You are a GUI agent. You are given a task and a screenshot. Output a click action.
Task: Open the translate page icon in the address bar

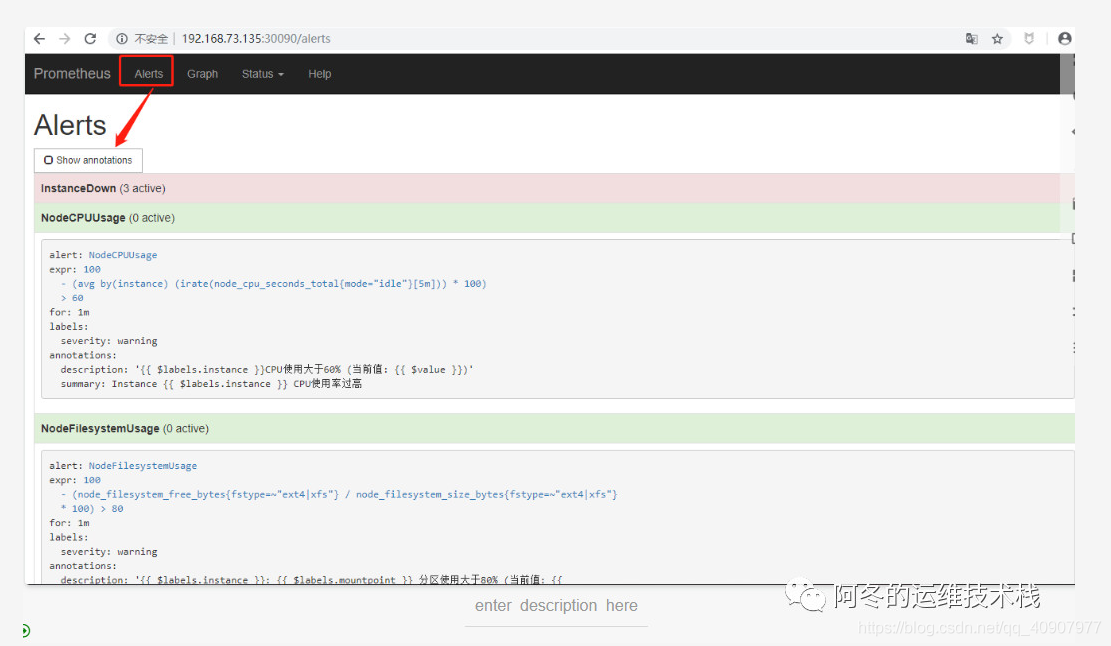point(971,39)
